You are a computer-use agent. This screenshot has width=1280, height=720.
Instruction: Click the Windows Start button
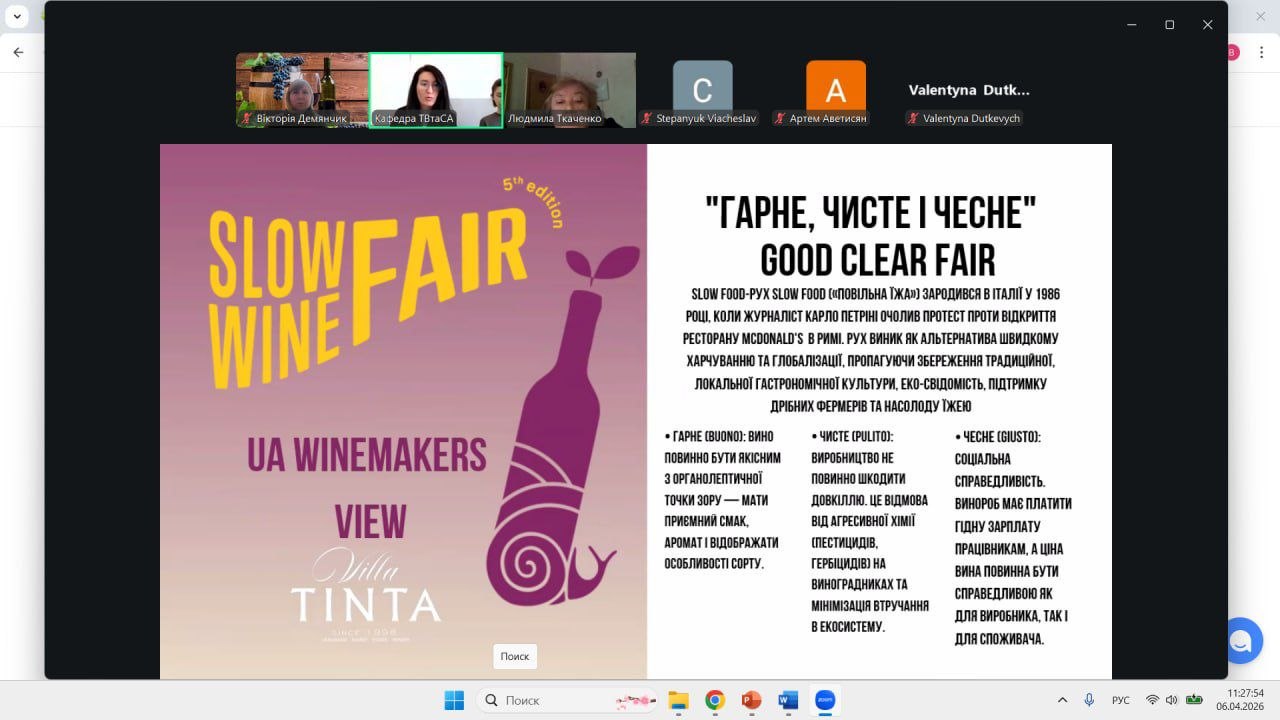454,700
